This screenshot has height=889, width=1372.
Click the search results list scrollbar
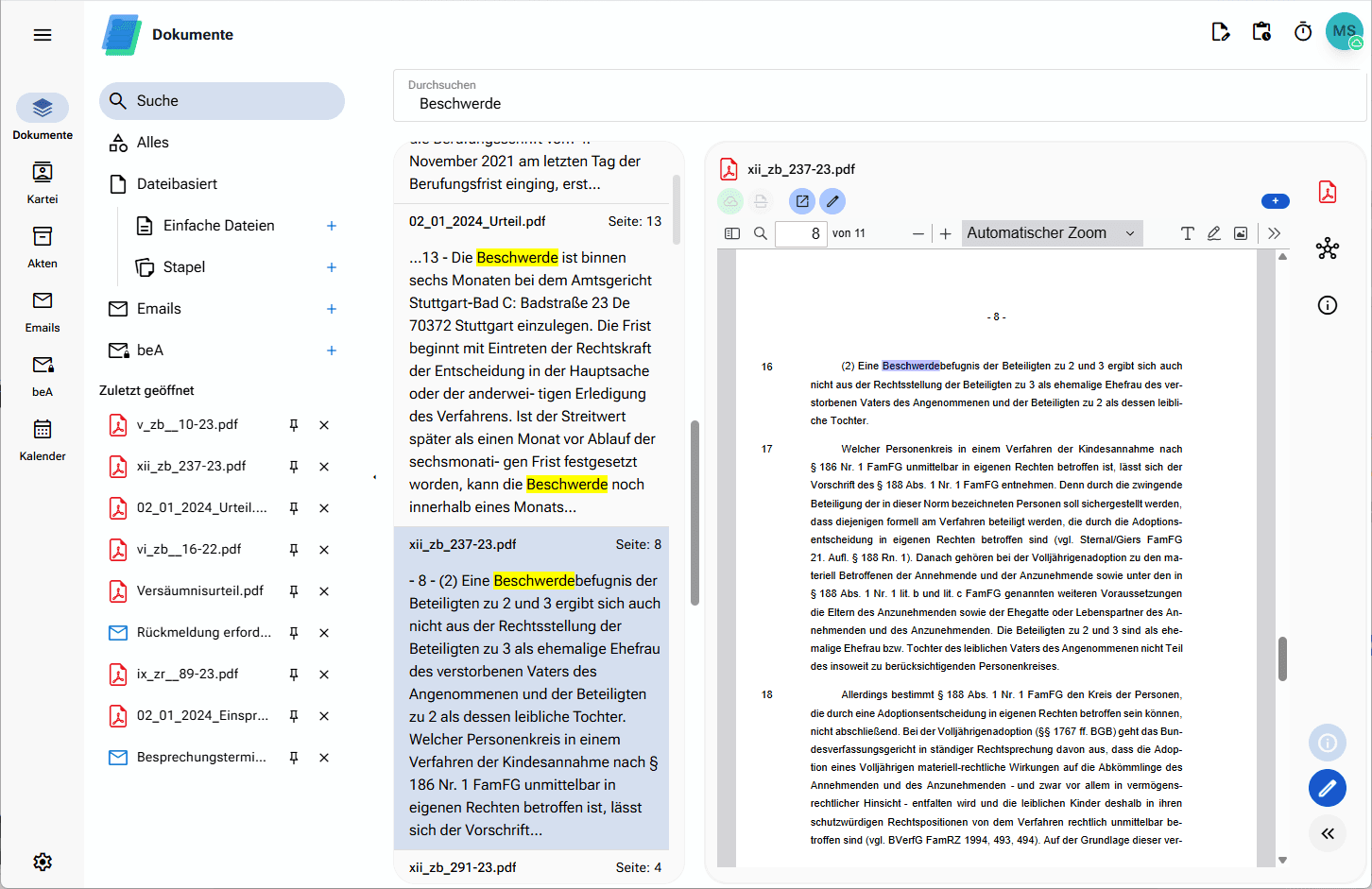point(677,210)
